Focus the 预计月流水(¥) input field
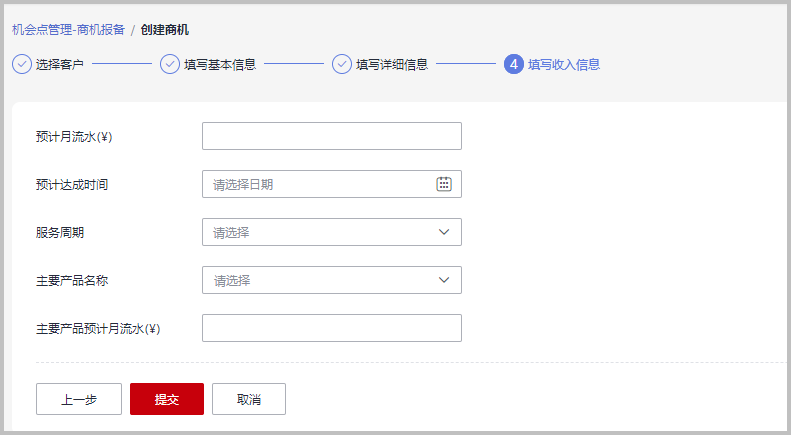The height and width of the screenshot is (435, 791). [332, 136]
